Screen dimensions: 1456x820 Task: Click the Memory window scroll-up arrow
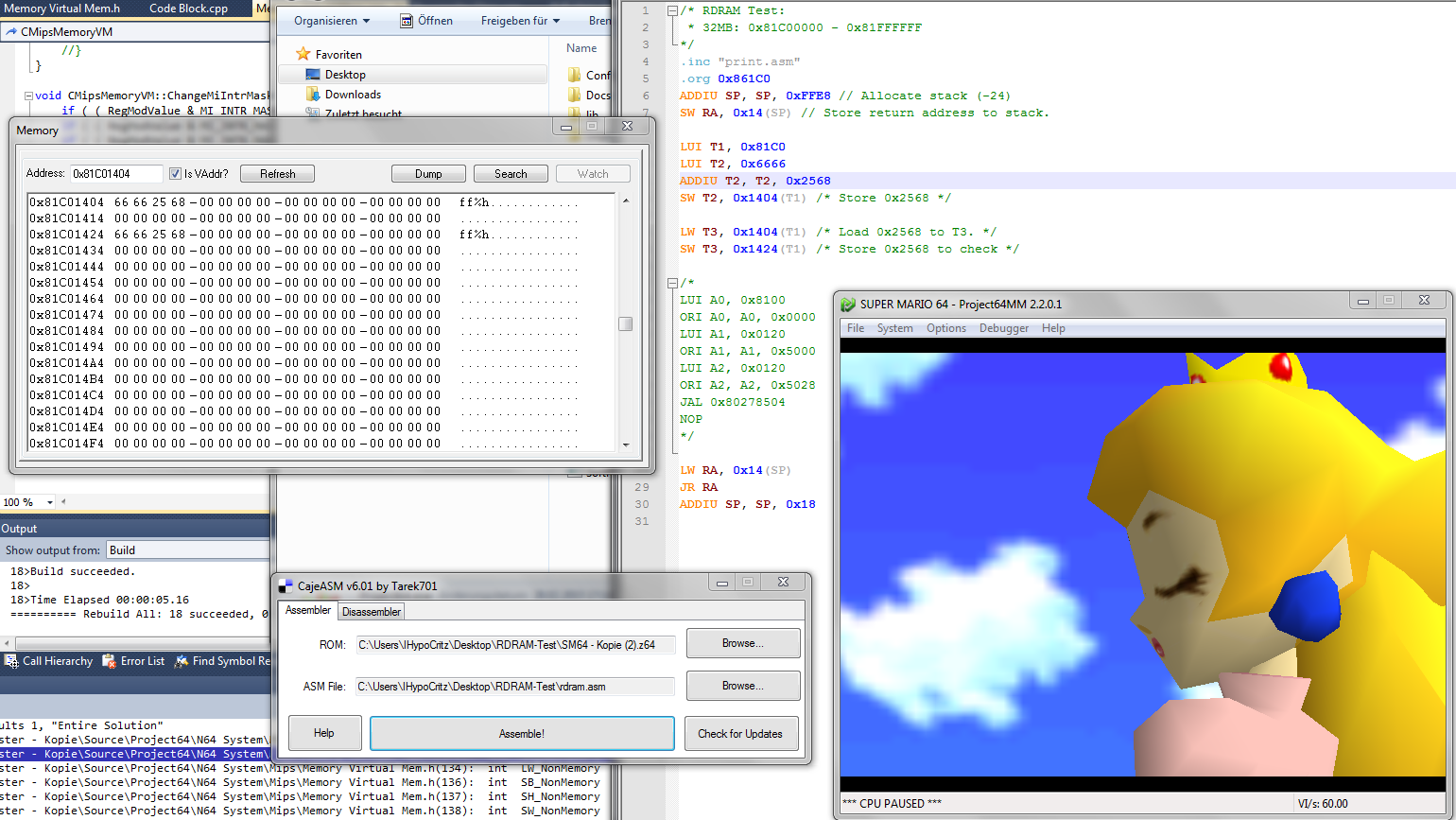point(625,201)
